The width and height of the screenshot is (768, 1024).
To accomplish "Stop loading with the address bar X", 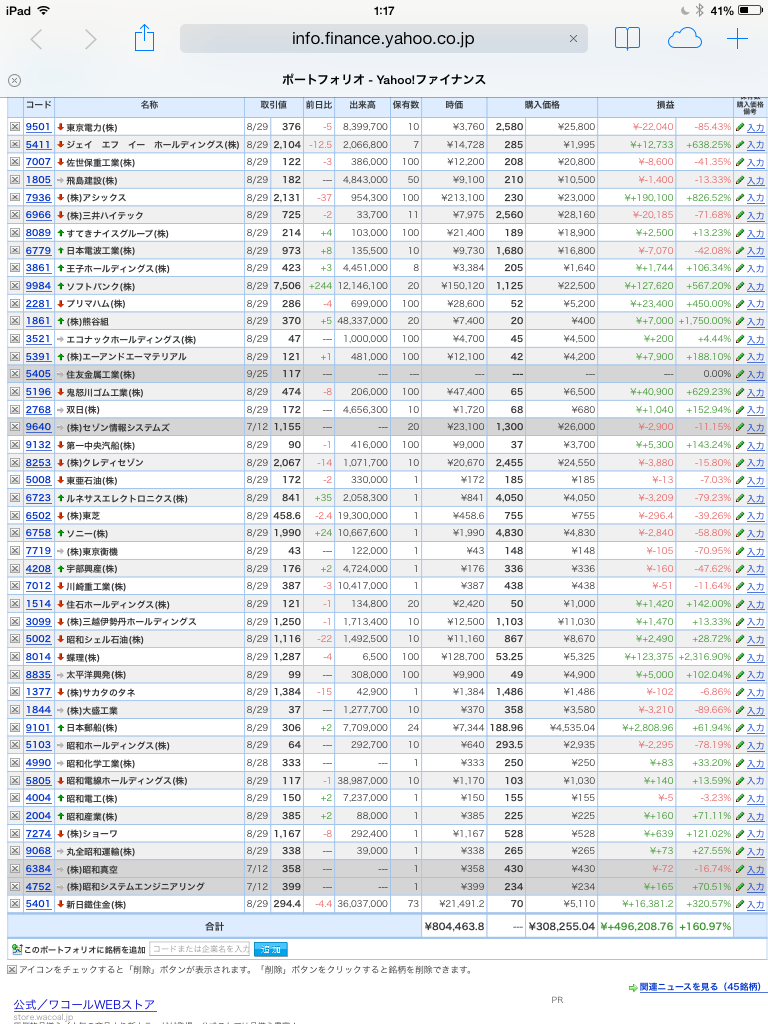I will [573, 39].
